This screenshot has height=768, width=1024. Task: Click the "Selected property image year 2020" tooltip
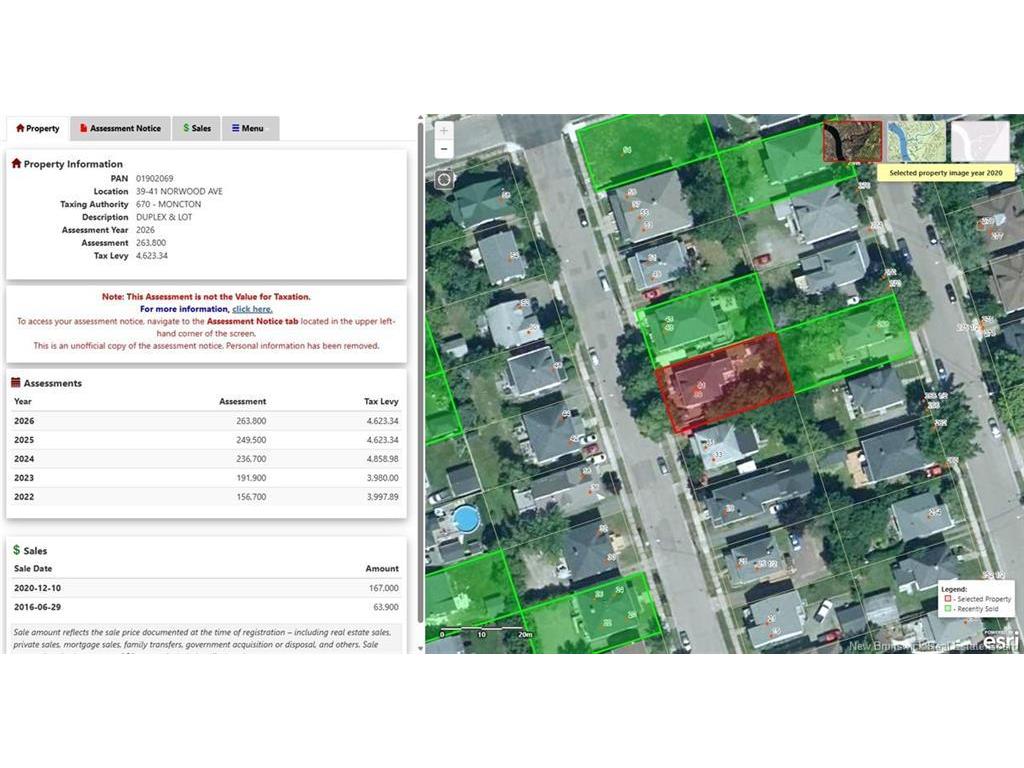pyautogui.click(x=946, y=173)
